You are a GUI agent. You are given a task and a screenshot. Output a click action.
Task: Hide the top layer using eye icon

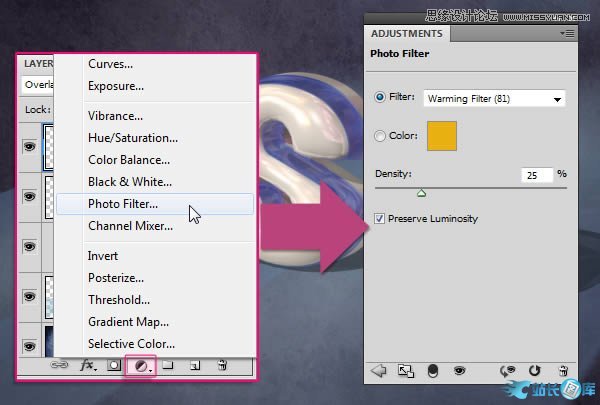pos(29,146)
